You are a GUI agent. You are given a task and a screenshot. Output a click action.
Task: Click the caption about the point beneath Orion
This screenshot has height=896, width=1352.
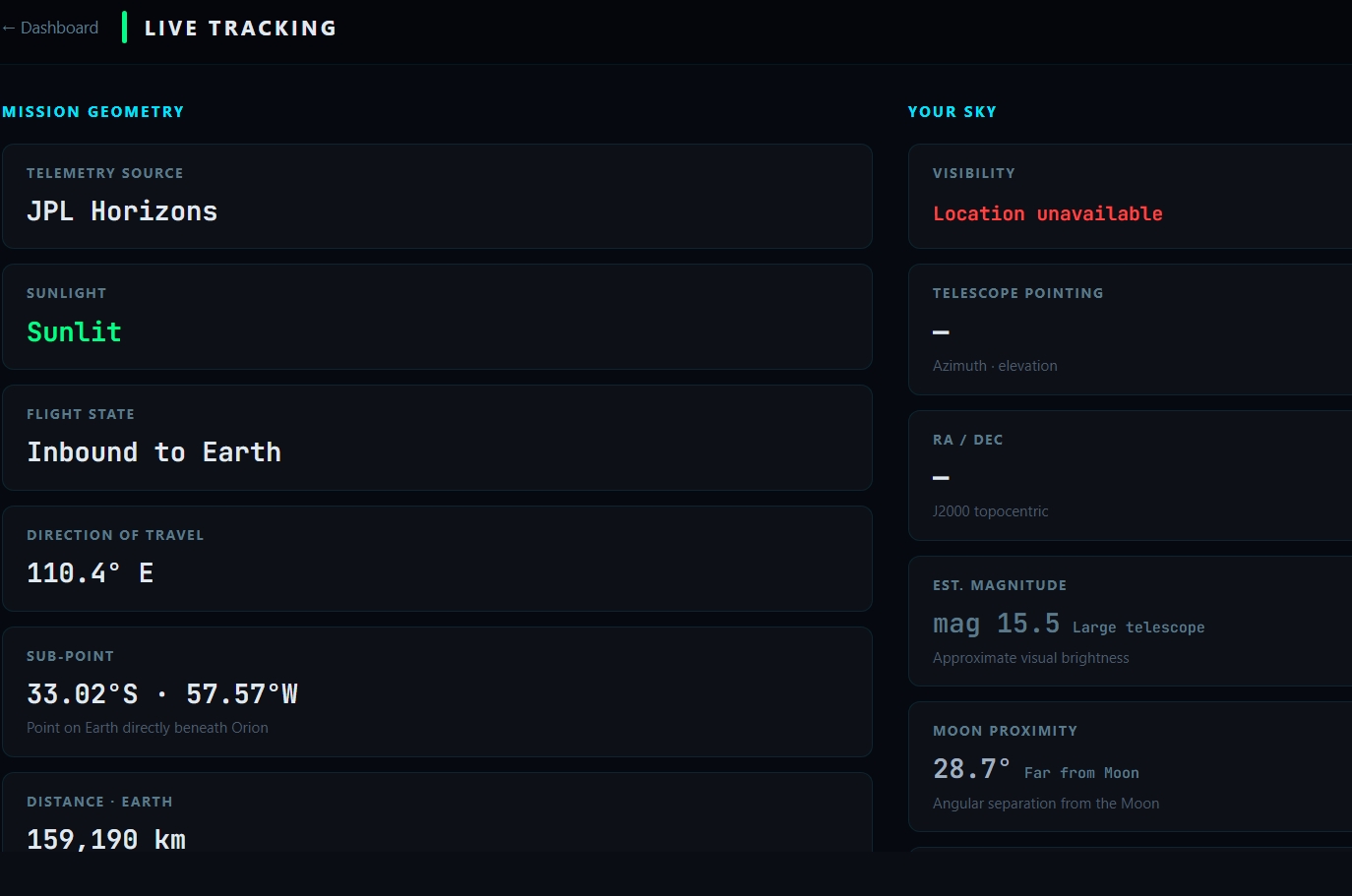pos(148,728)
